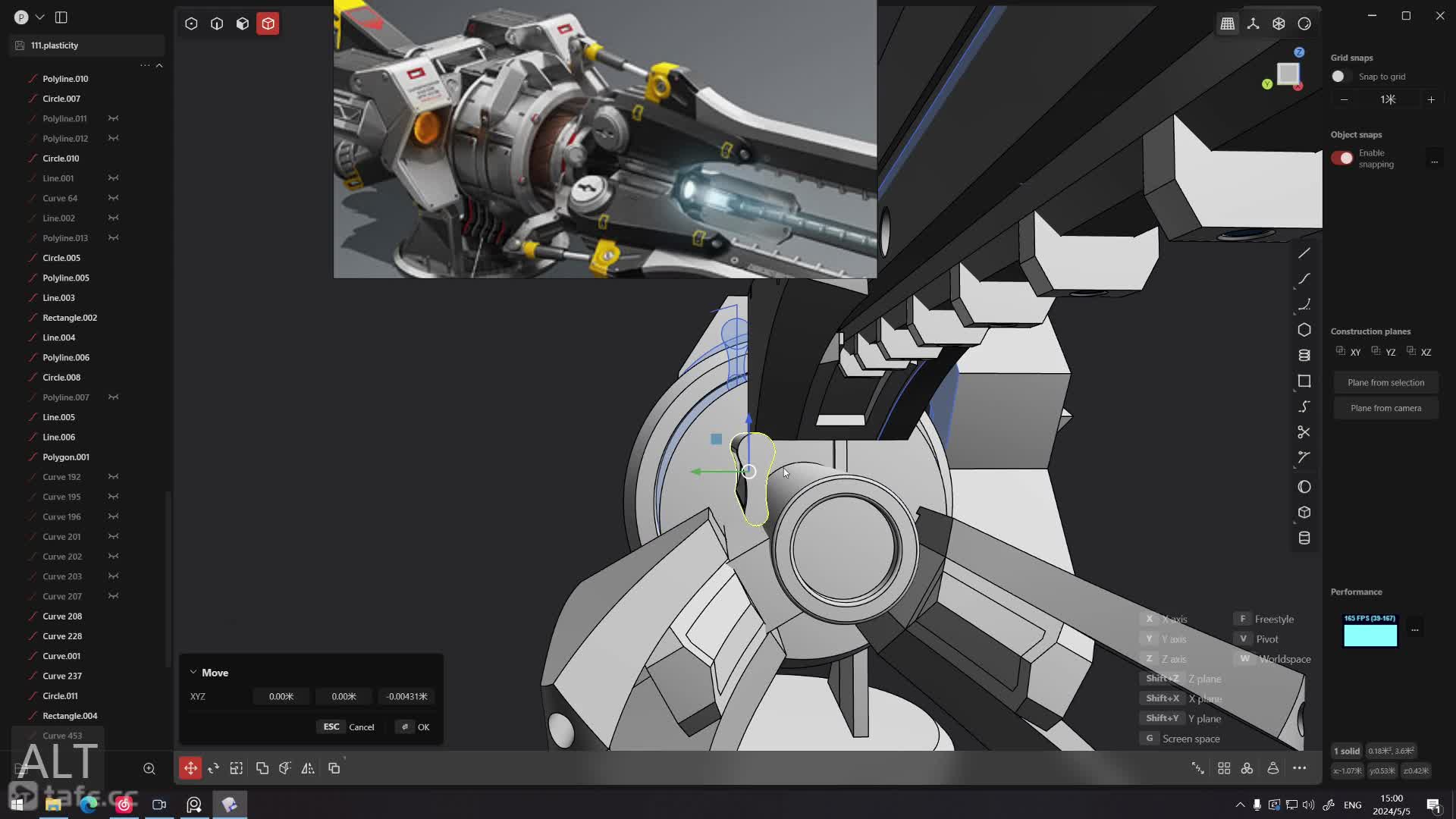Select the Line drawing tool
The height and width of the screenshot is (819, 1456).
click(x=1304, y=253)
